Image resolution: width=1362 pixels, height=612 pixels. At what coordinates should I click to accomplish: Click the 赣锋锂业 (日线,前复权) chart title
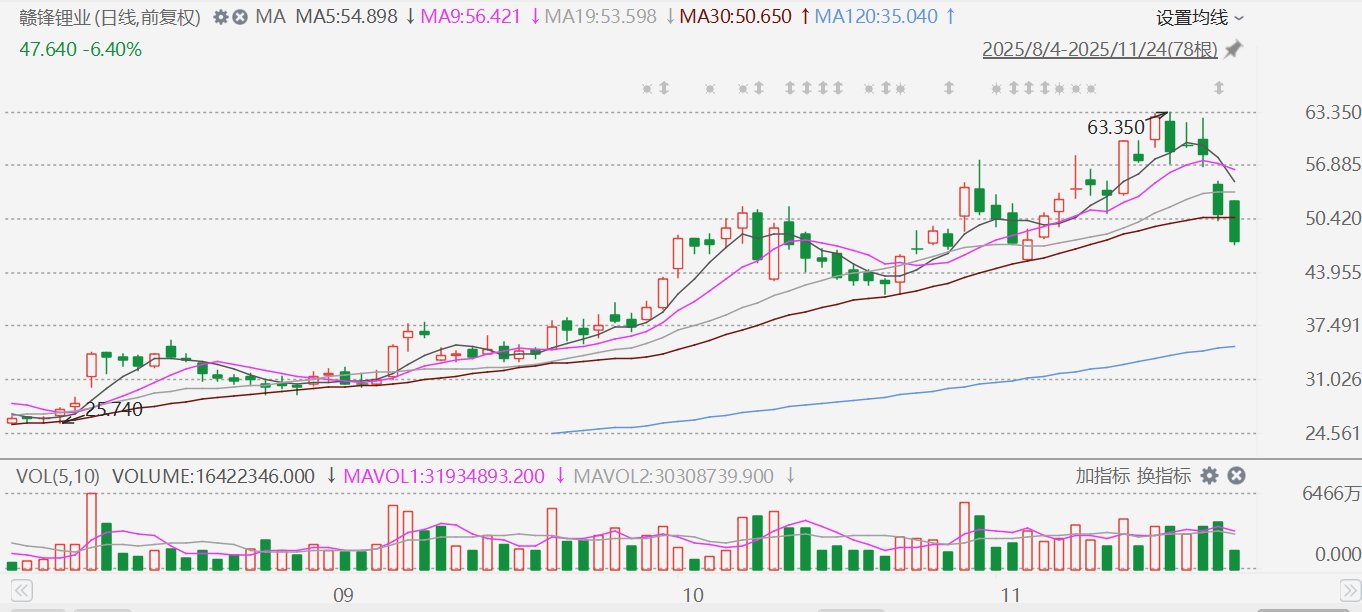click(x=110, y=17)
